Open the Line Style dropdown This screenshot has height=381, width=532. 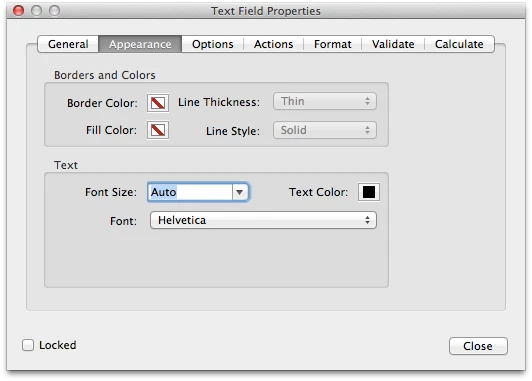pos(325,130)
